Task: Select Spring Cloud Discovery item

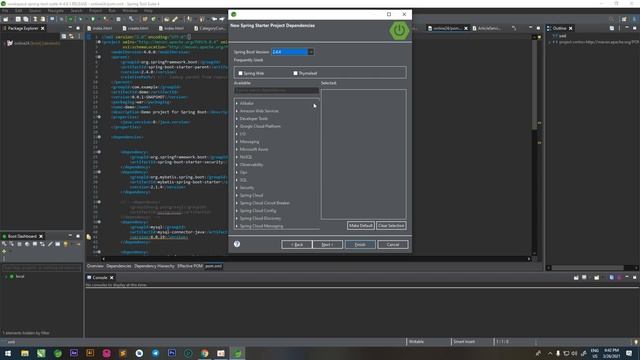Action: pos(260,219)
